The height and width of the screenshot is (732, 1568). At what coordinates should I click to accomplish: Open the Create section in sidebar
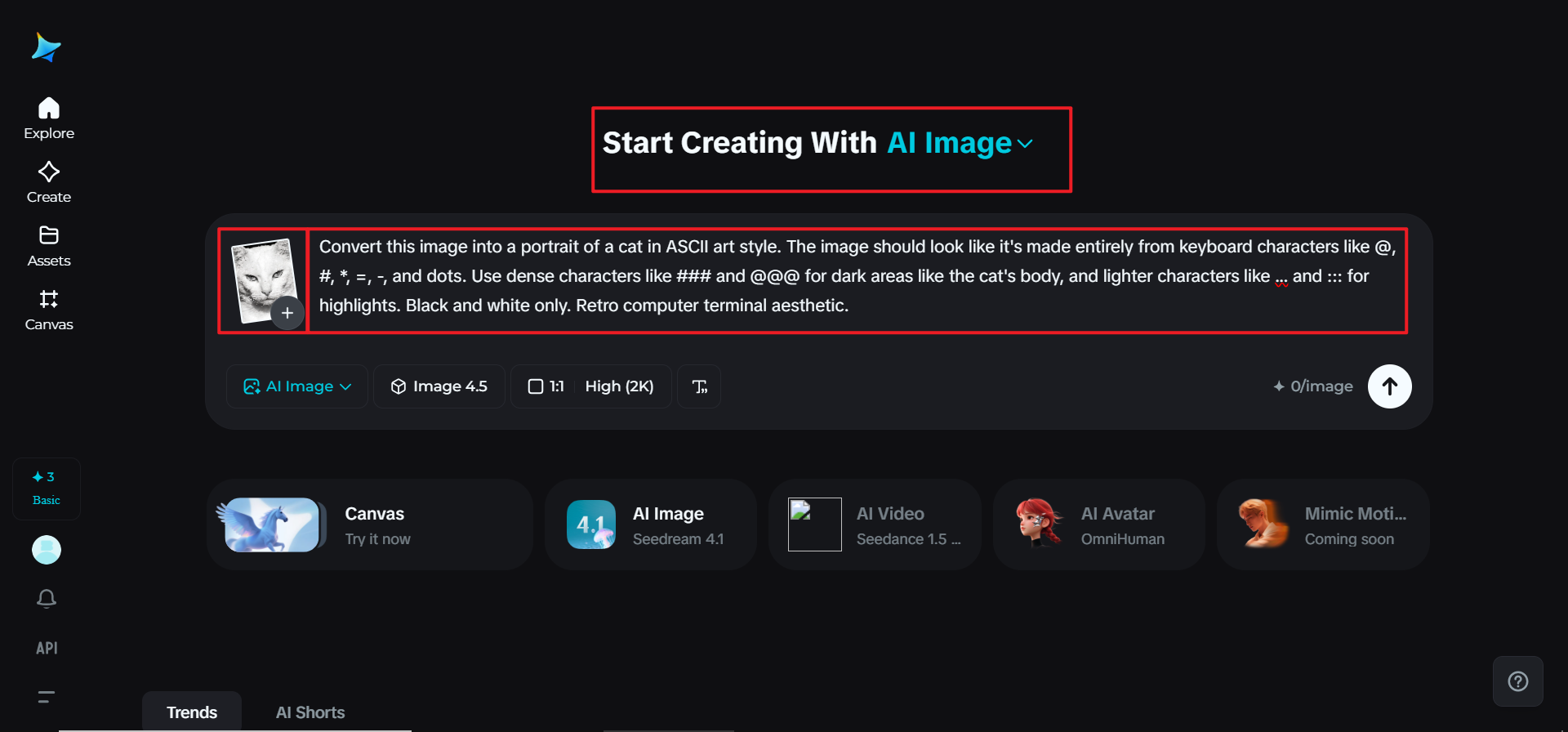point(49,182)
